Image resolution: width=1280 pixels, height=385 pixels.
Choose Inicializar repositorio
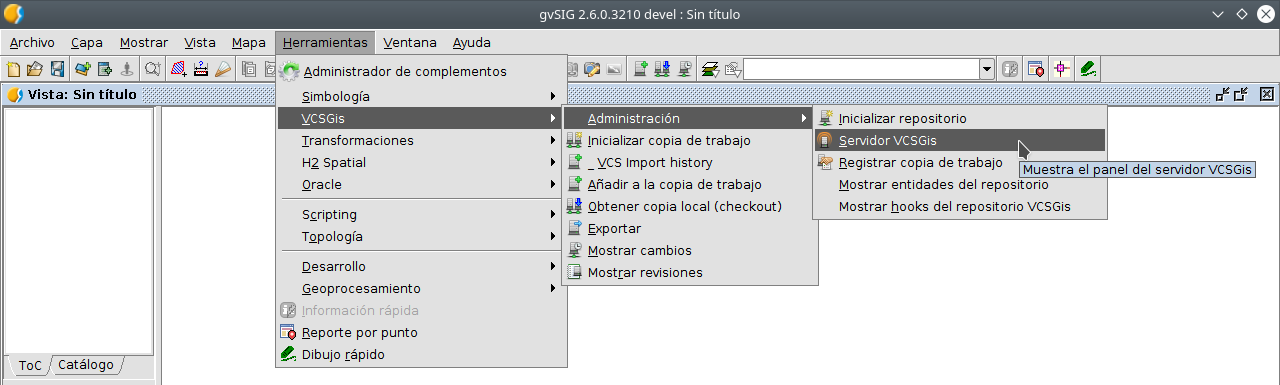[960, 119]
